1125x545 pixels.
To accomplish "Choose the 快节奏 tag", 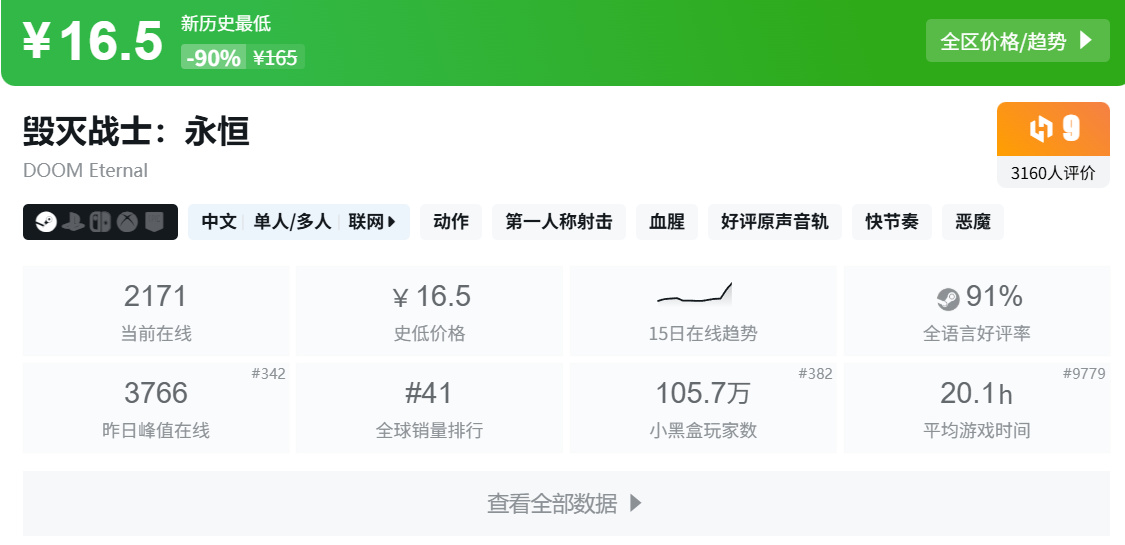I will tap(892, 222).
